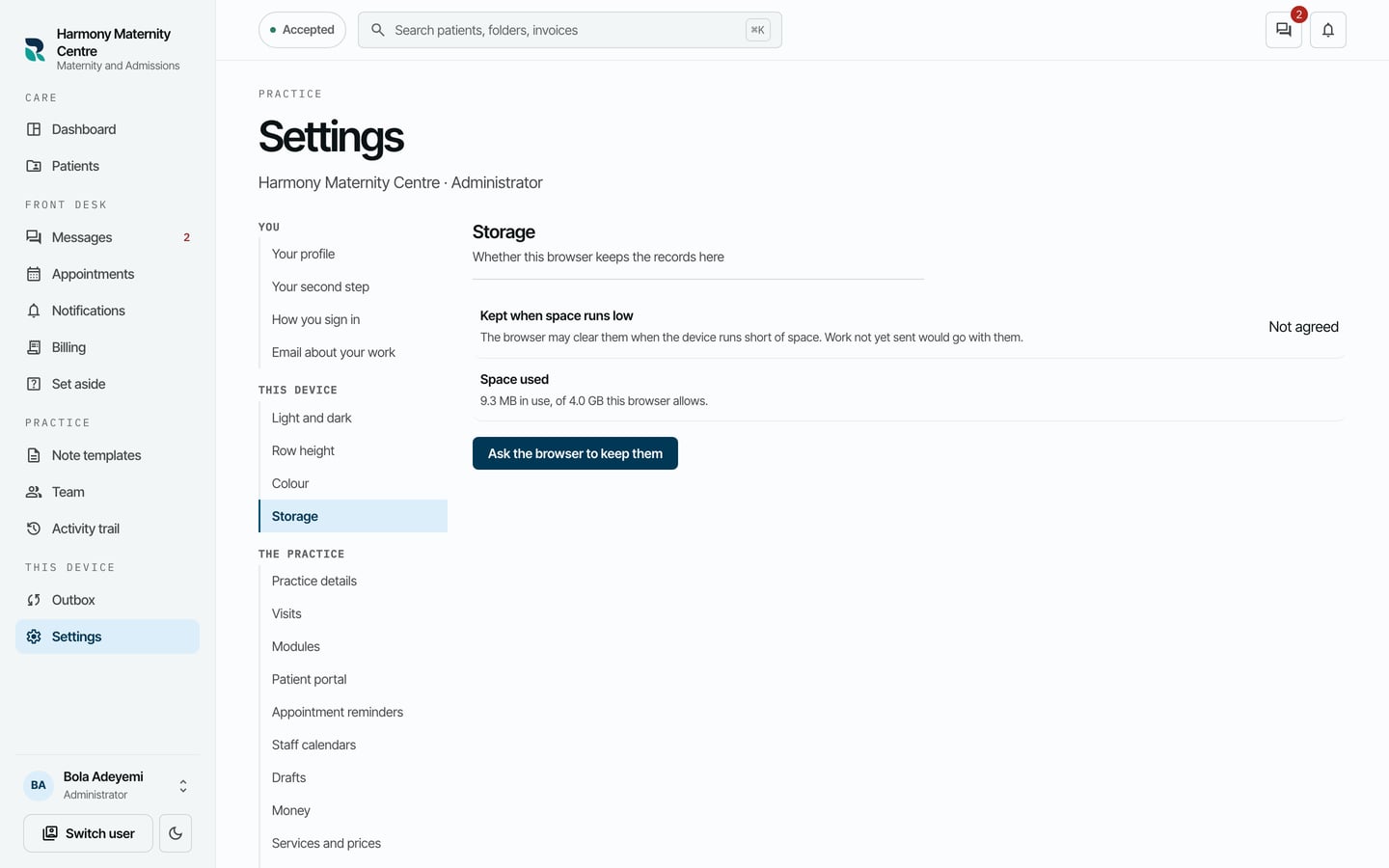The width and height of the screenshot is (1389, 868).
Task: Open the How you sign in section
Action: coord(353,319)
